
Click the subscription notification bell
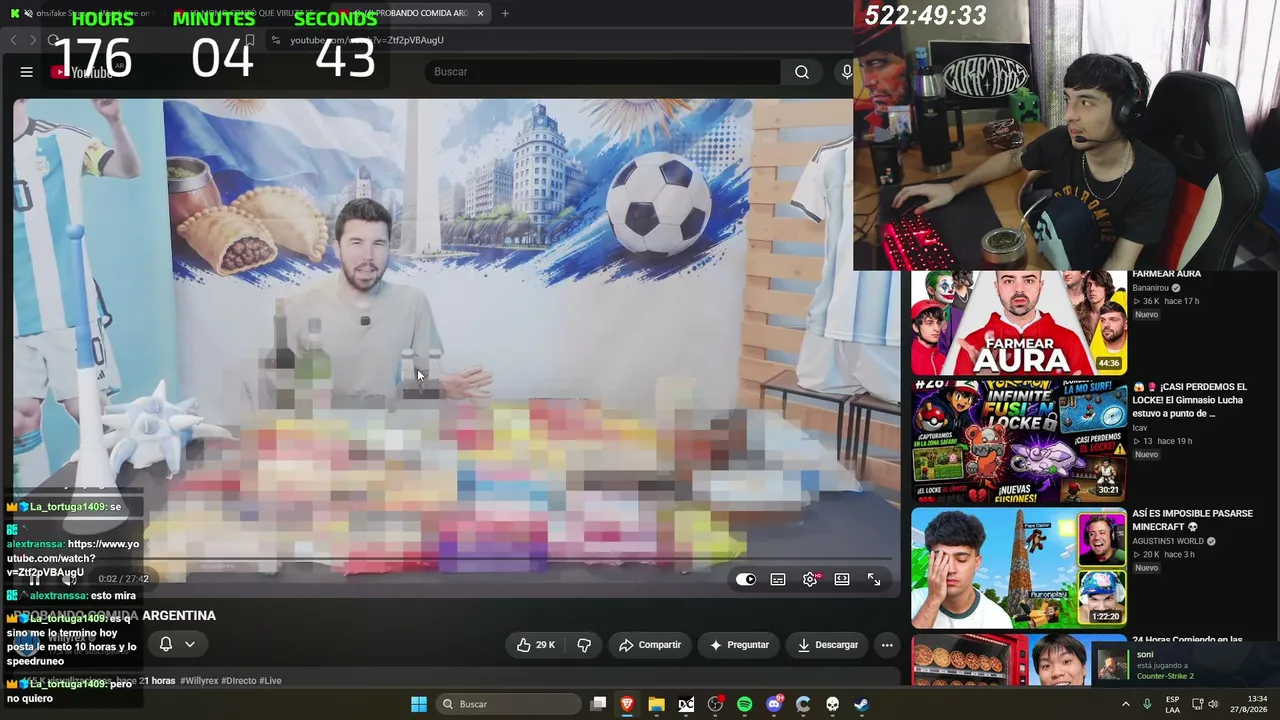[x=166, y=644]
